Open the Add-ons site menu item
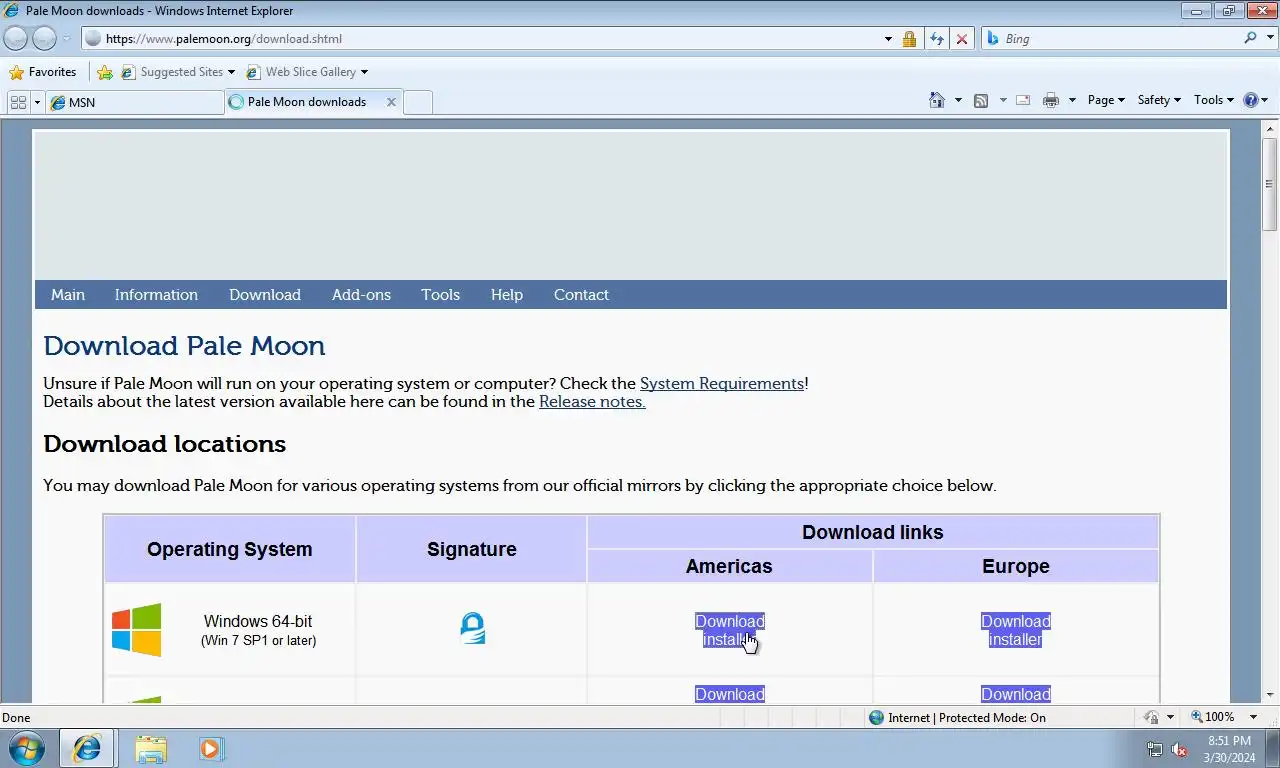Image resolution: width=1280 pixels, height=768 pixels. point(361,295)
